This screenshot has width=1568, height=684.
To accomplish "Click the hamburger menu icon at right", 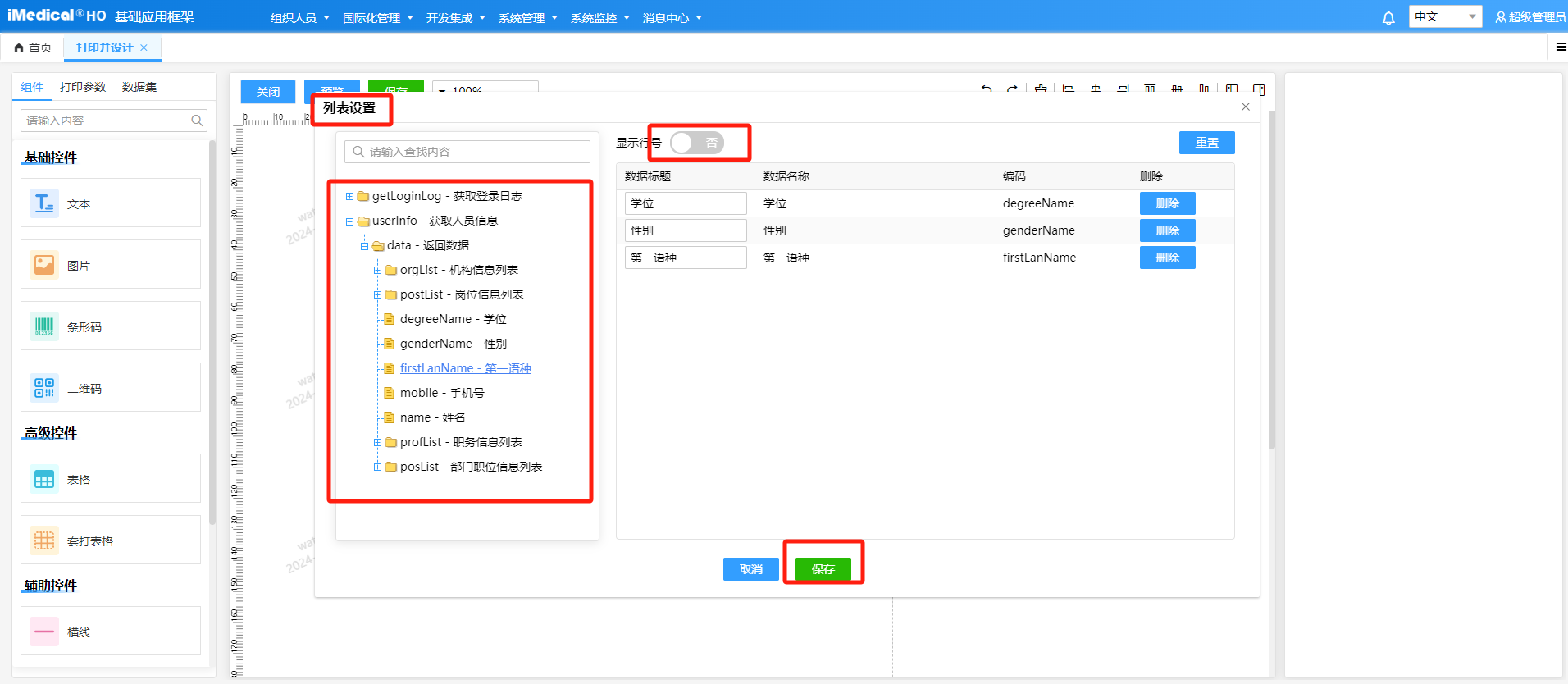I will [x=1561, y=48].
